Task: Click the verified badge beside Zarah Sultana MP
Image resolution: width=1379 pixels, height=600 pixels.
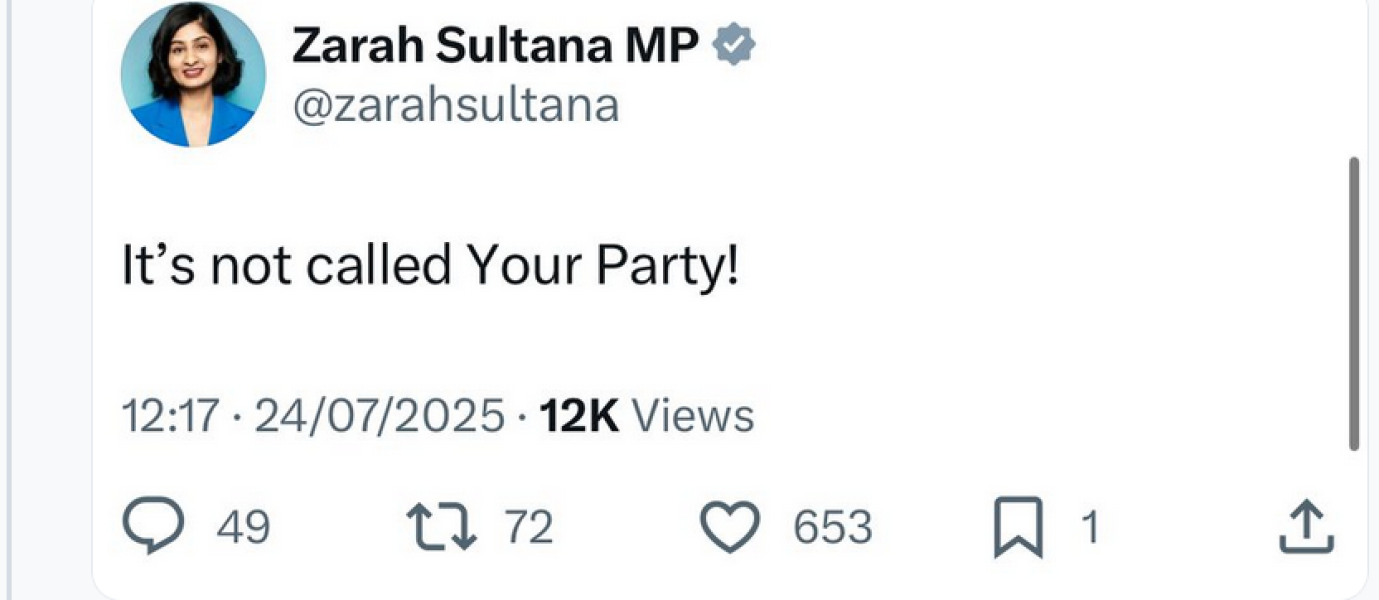Action: (x=735, y=46)
